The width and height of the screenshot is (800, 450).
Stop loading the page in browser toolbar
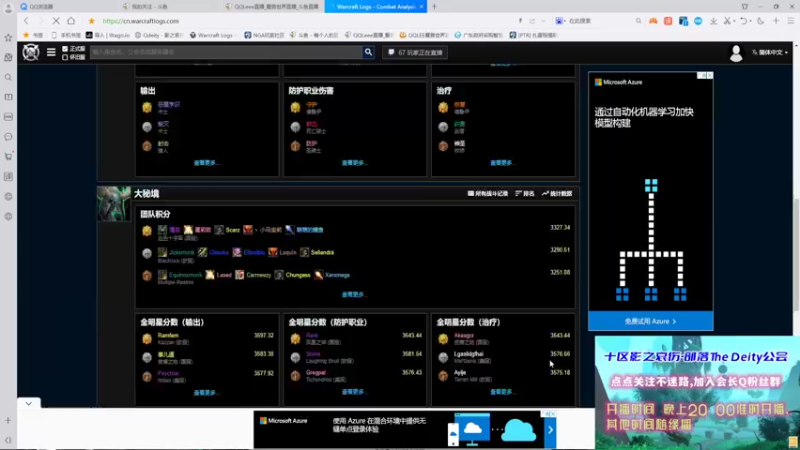[56, 21]
